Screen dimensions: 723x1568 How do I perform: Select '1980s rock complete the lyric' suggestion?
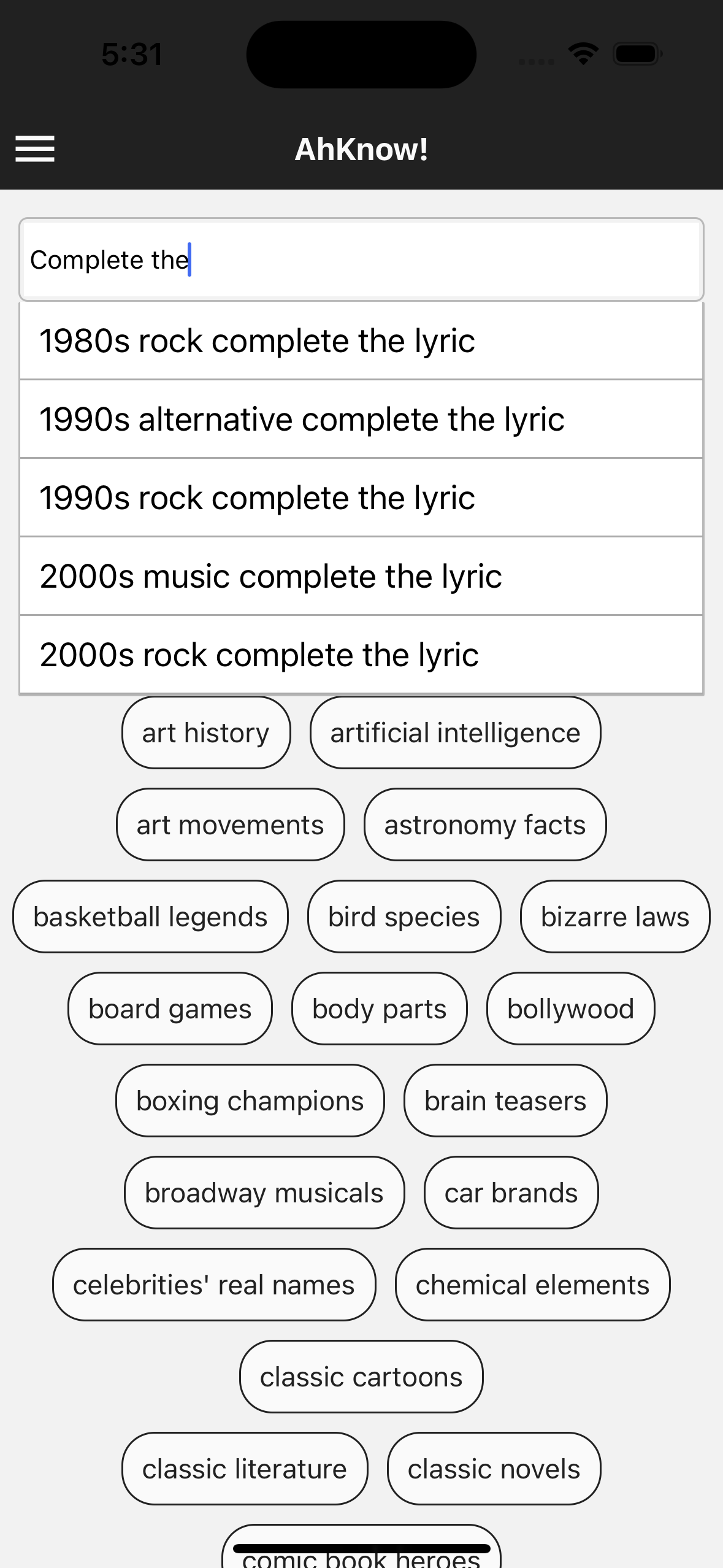pyautogui.click(x=361, y=341)
